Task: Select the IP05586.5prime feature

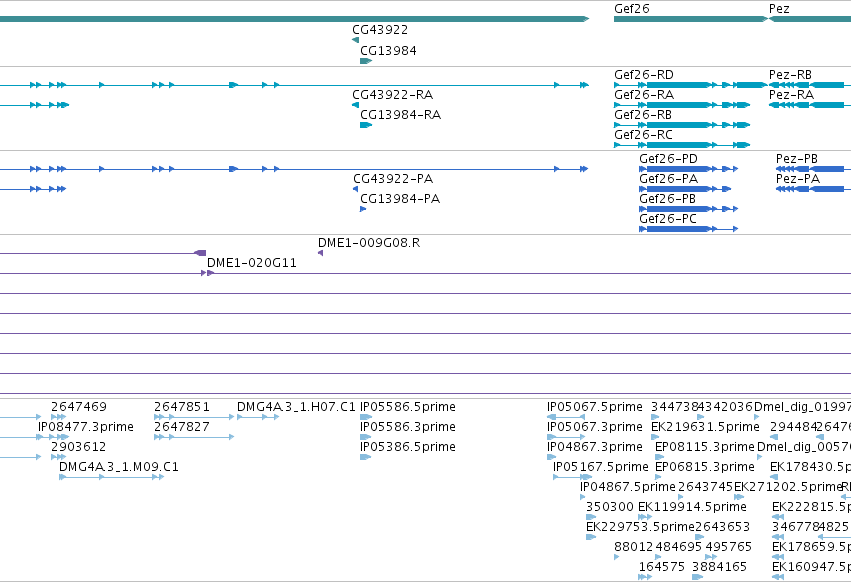Action: pyautogui.click(x=366, y=417)
